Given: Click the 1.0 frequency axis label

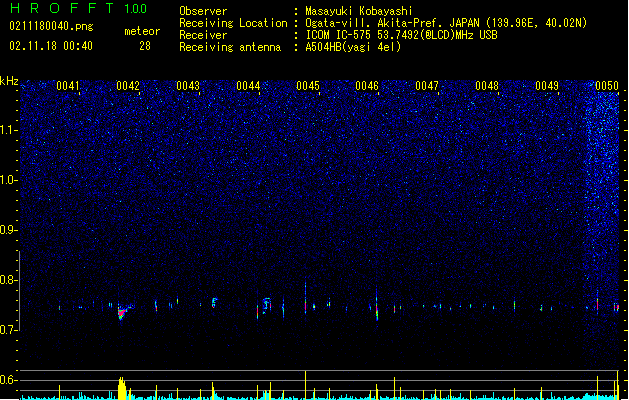Looking at the screenshot, I should point(9,180).
